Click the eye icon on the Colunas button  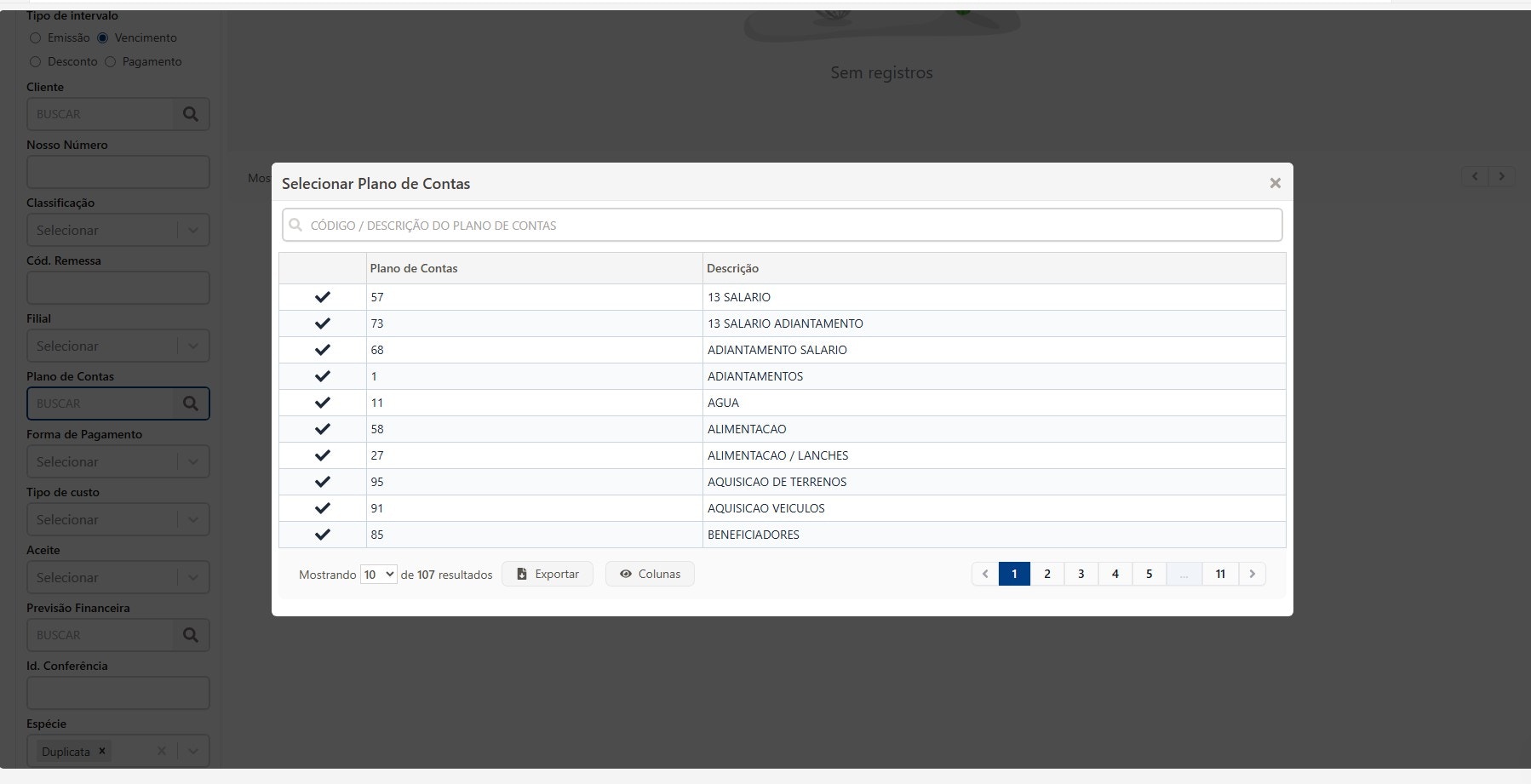[x=626, y=573]
